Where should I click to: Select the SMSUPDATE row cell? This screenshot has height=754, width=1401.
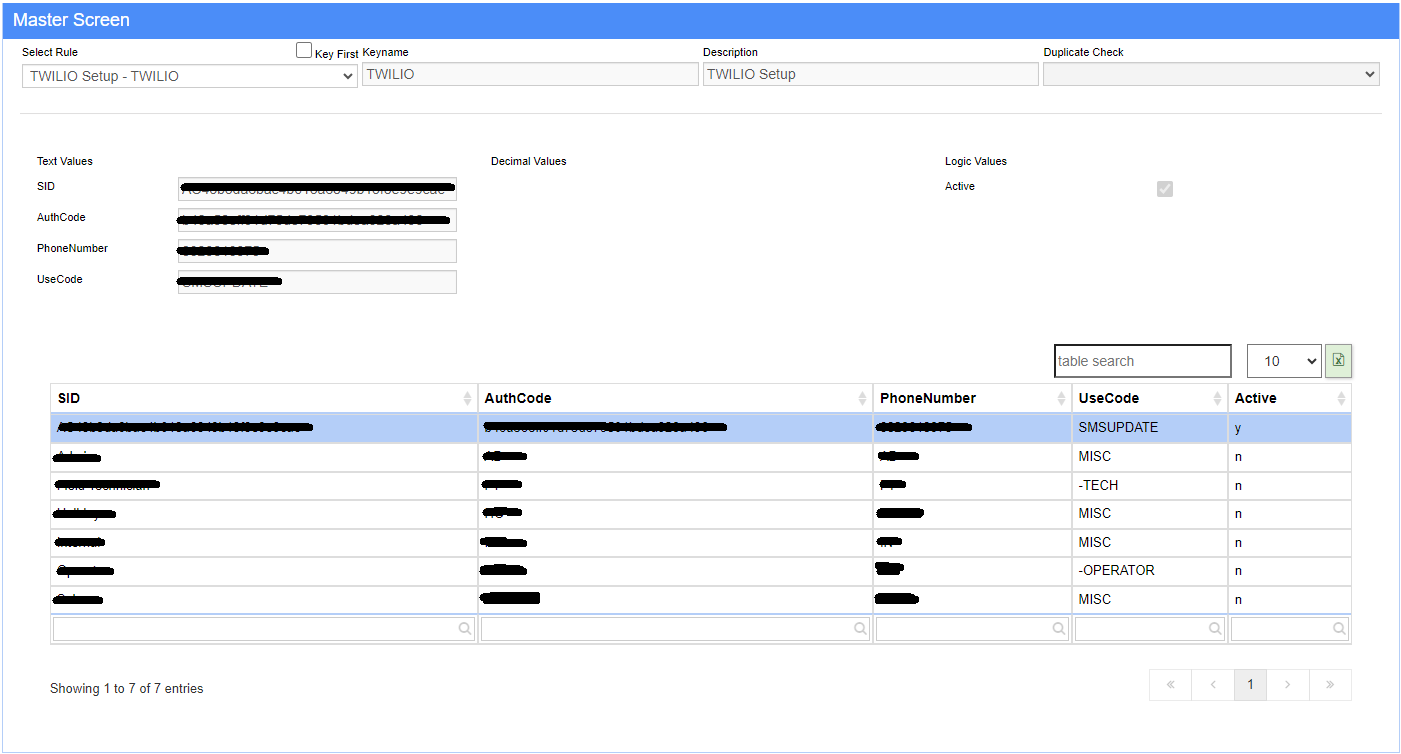(1150, 428)
